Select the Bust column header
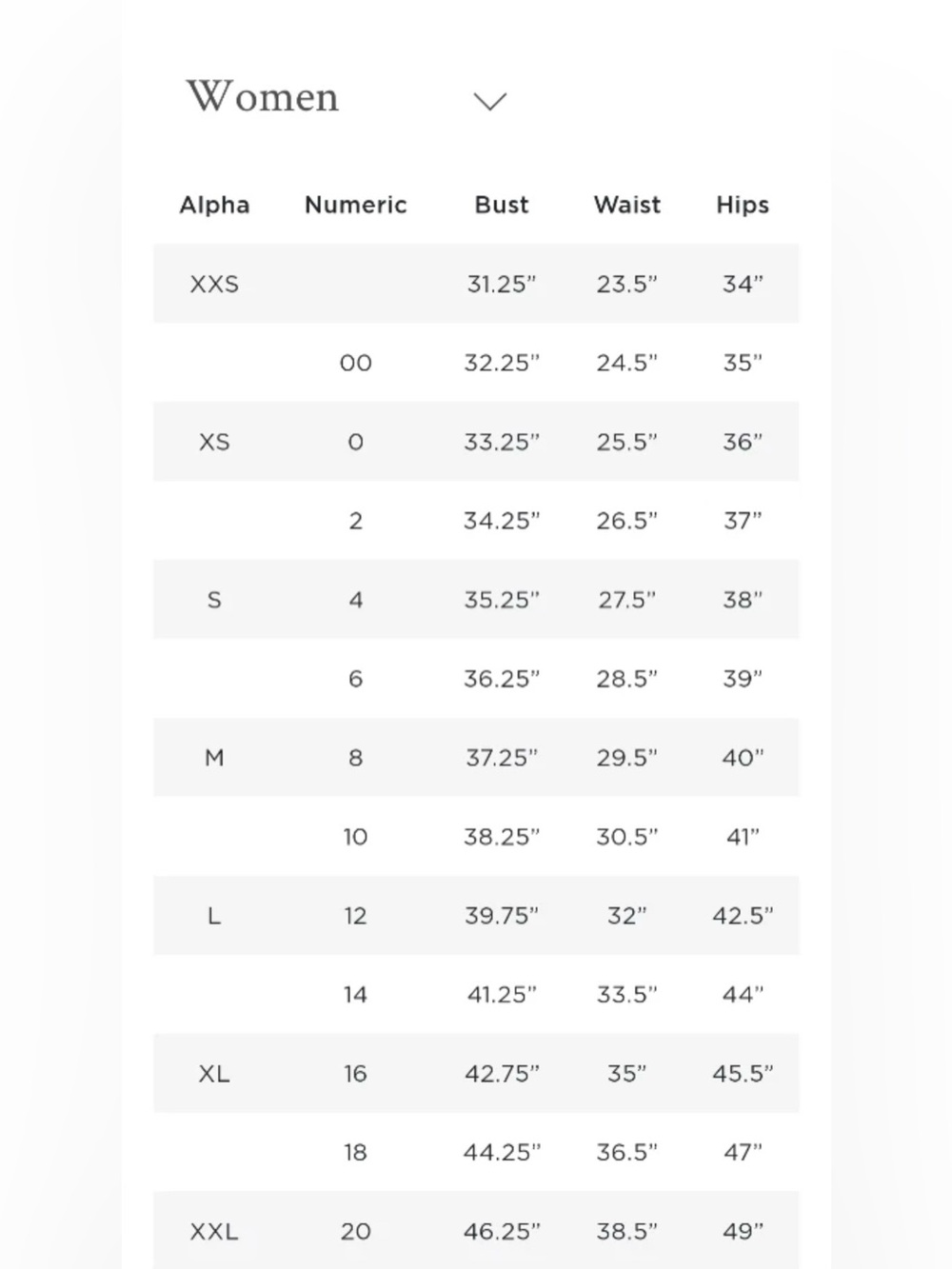Image resolution: width=952 pixels, height=1269 pixels. (x=502, y=205)
